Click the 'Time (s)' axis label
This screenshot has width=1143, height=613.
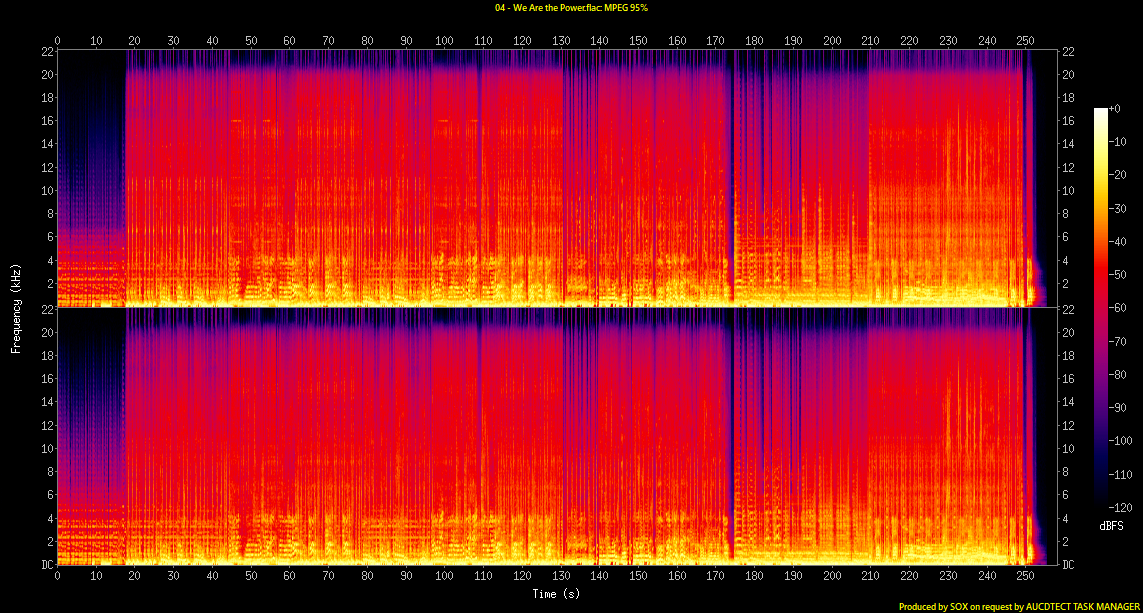[557, 594]
